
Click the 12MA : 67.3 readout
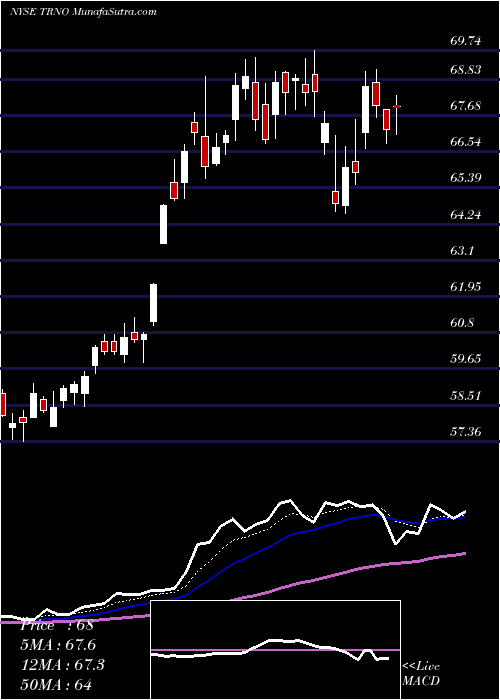pyautogui.click(x=62, y=665)
